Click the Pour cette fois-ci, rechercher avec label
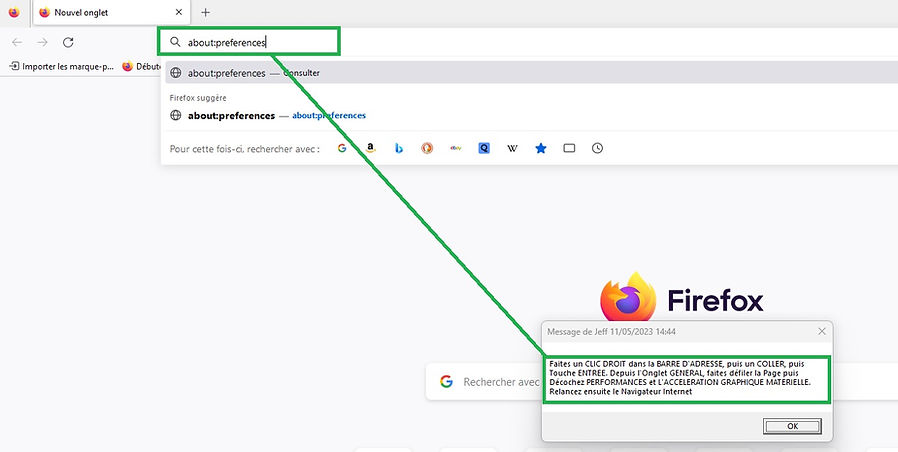 (245, 149)
